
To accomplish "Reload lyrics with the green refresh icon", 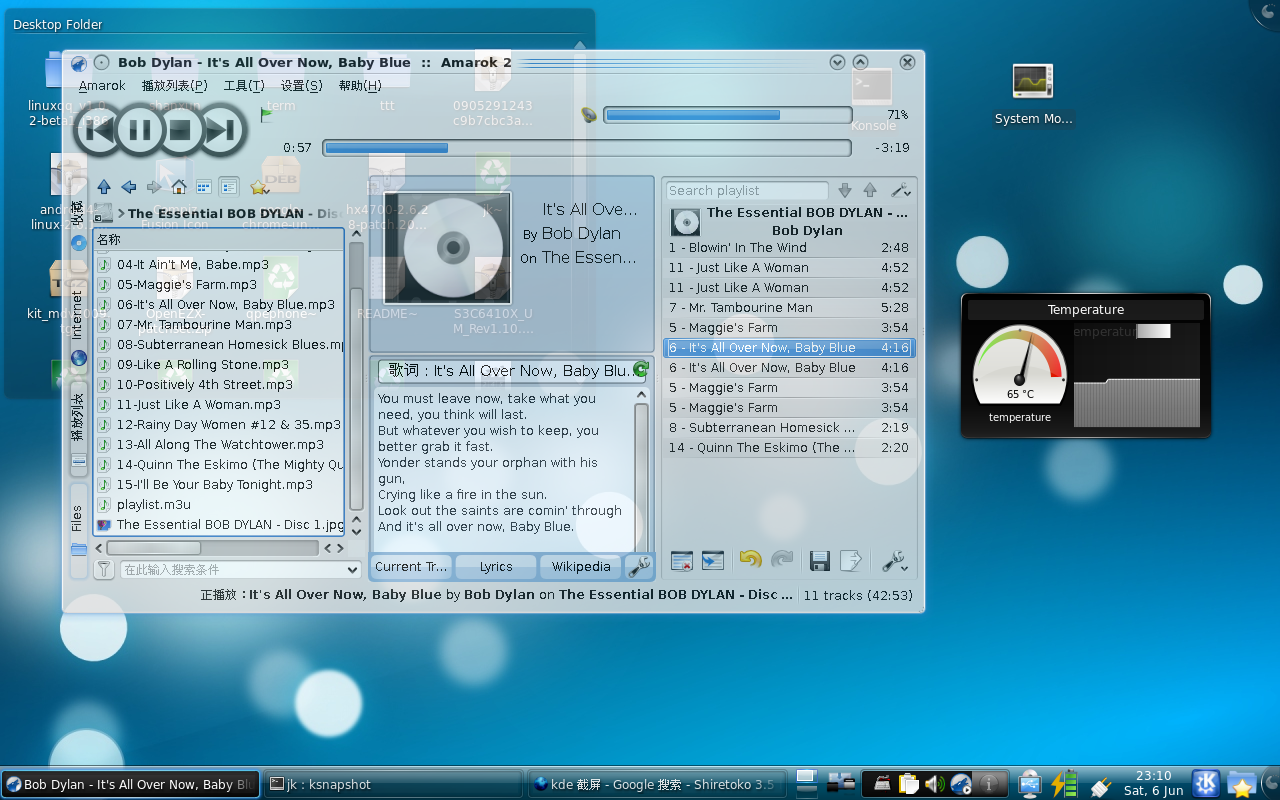I will pyautogui.click(x=640, y=369).
